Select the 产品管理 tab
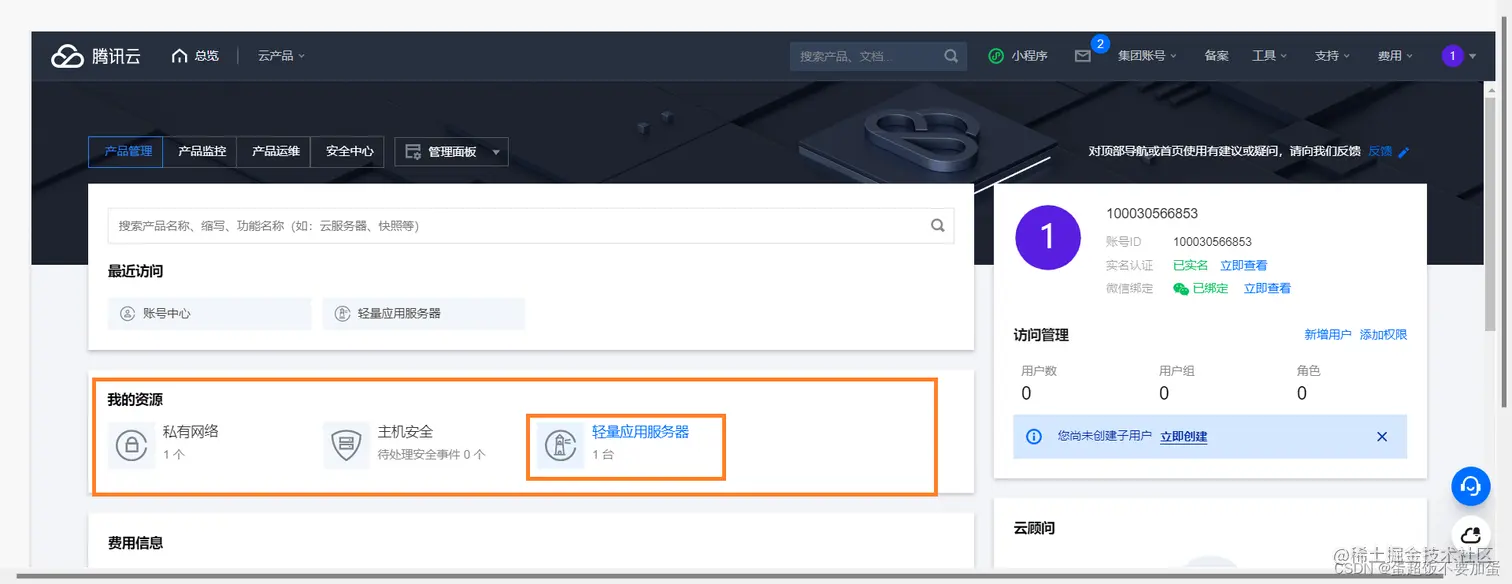This screenshot has width=1512, height=584. [128, 151]
